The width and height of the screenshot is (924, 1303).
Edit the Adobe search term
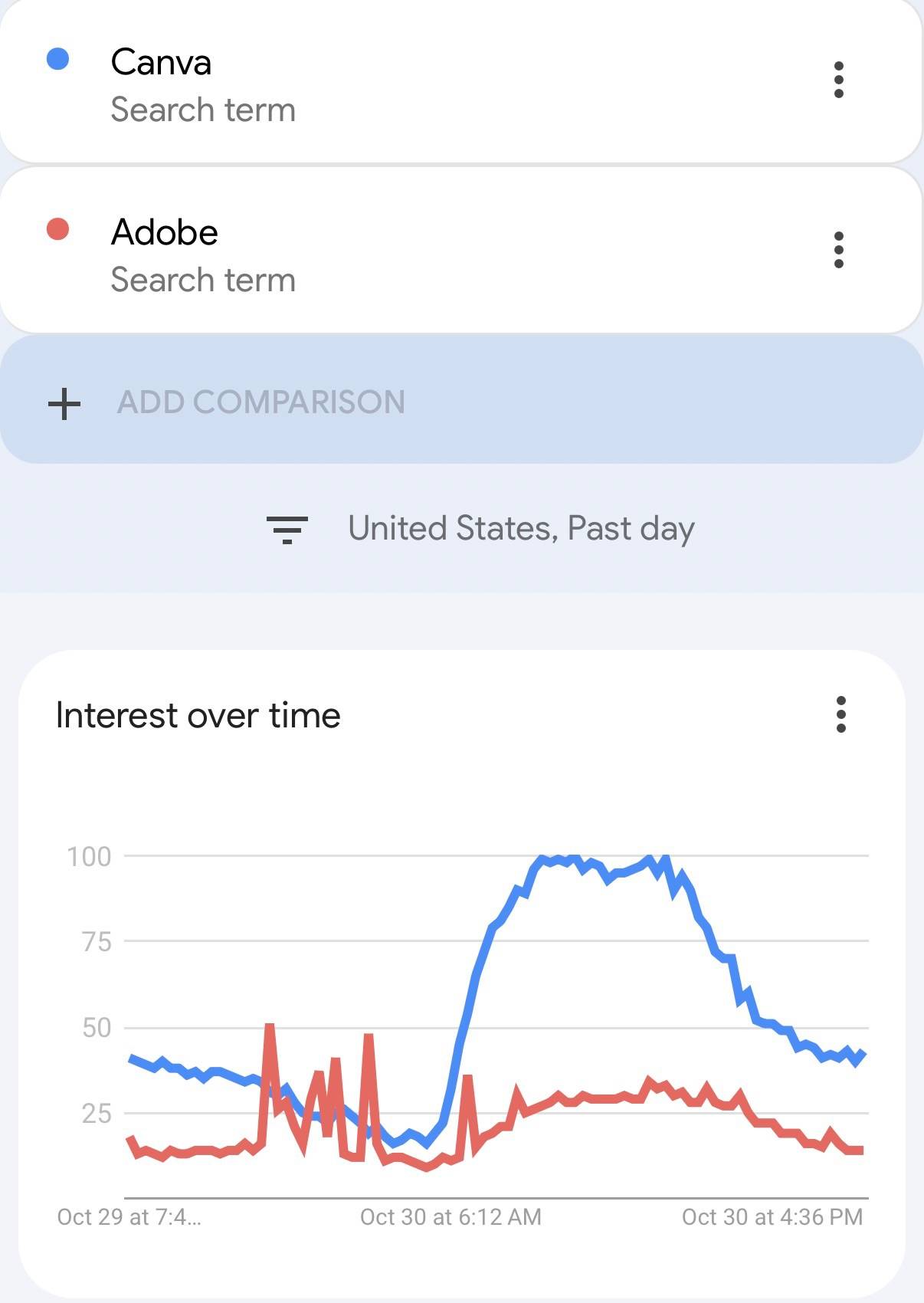(x=165, y=232)
